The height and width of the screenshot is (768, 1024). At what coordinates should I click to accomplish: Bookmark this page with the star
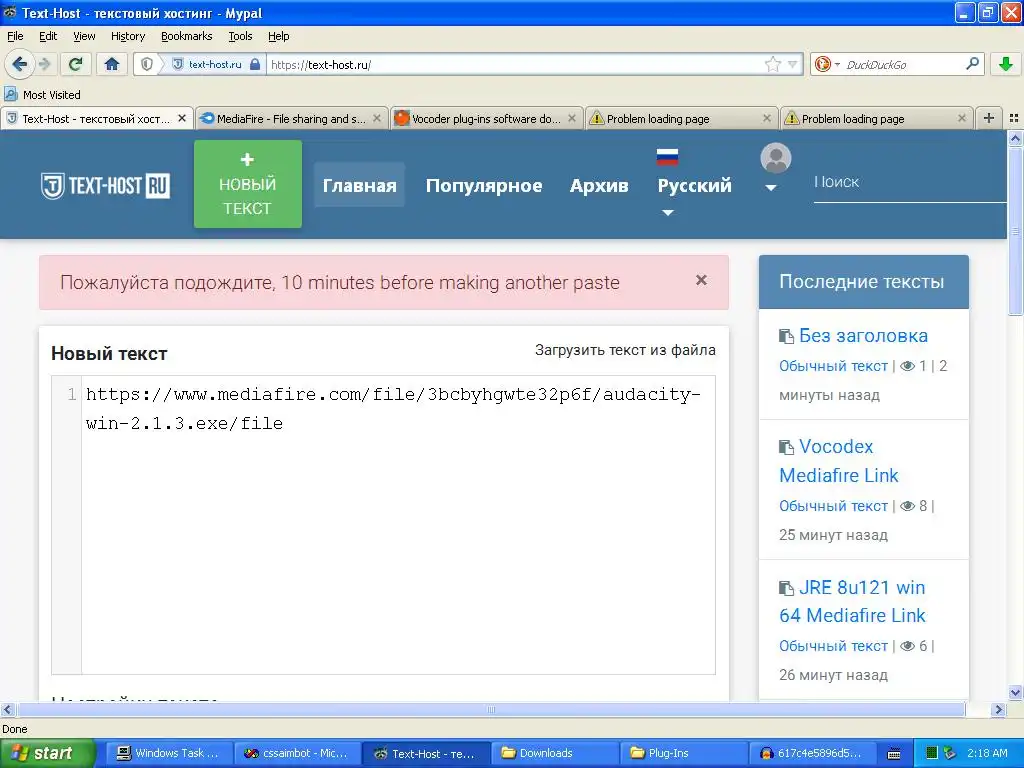click(772, 64)
